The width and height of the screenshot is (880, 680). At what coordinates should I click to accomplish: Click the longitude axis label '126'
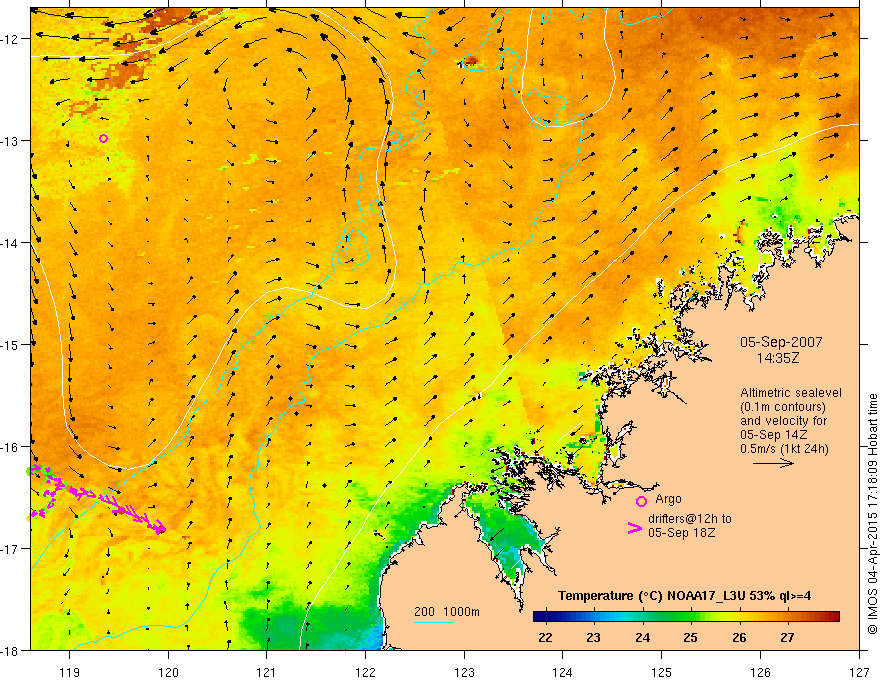(x=760, y=672)
